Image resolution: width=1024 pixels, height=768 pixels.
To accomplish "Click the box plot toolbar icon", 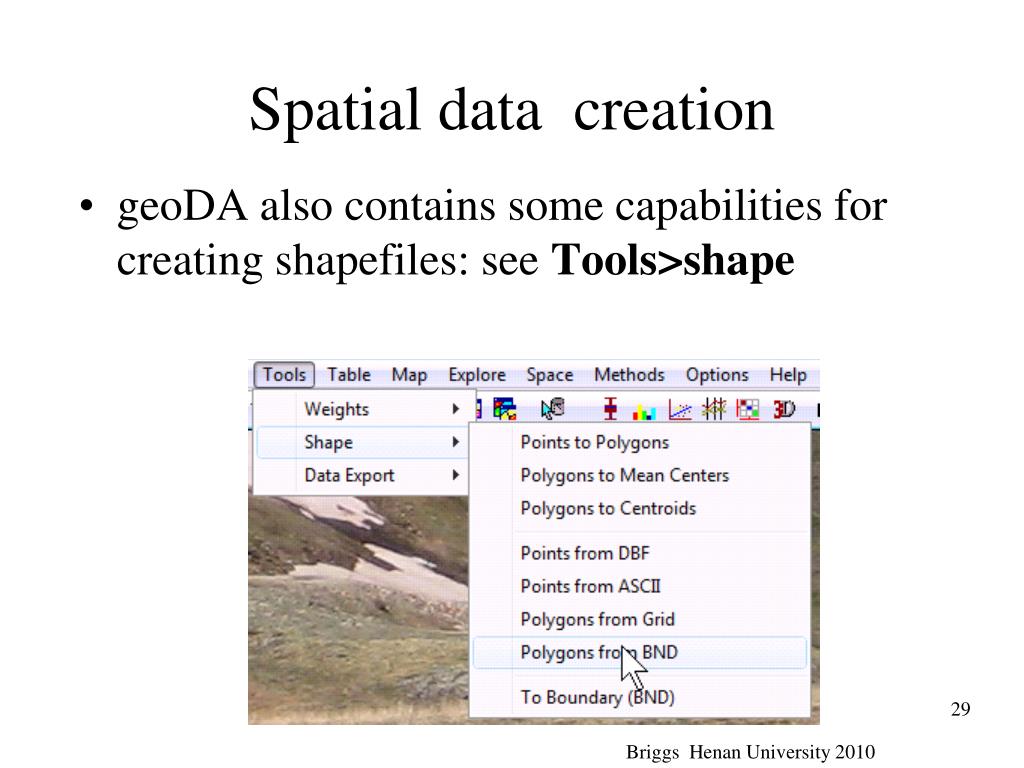I will click(x=610, y=409).
